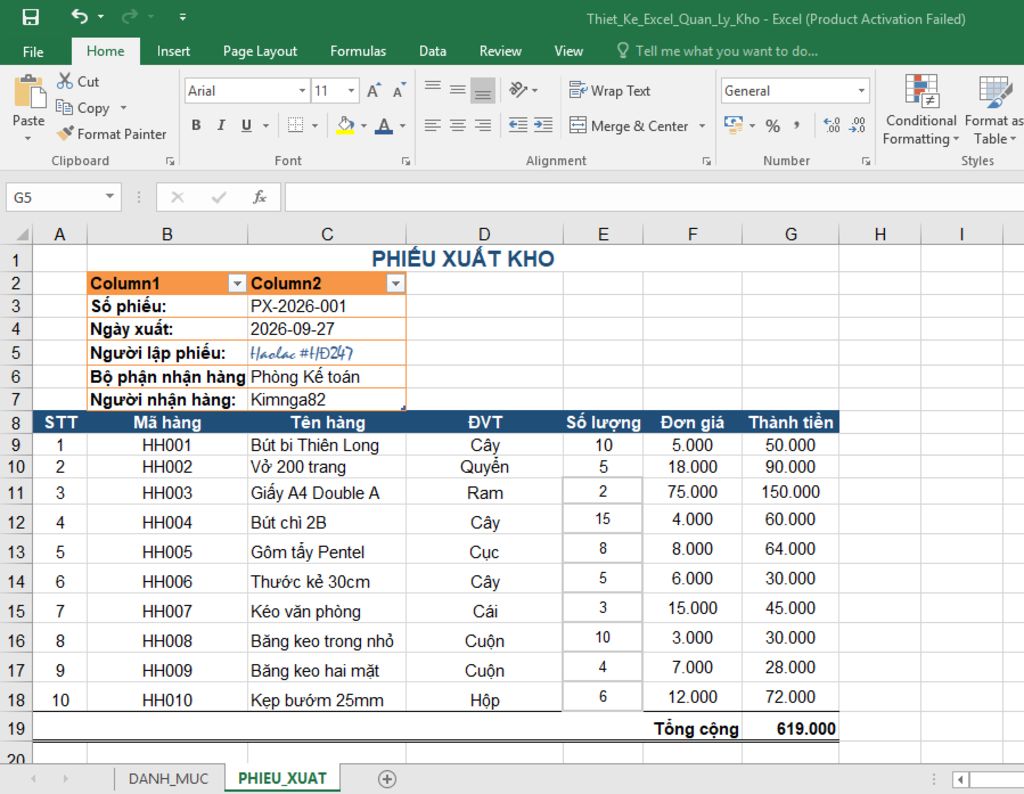This screenshot has width=1024, height=794.
Task: Apply the yellow fill color
Action: (x=345, y=125)
